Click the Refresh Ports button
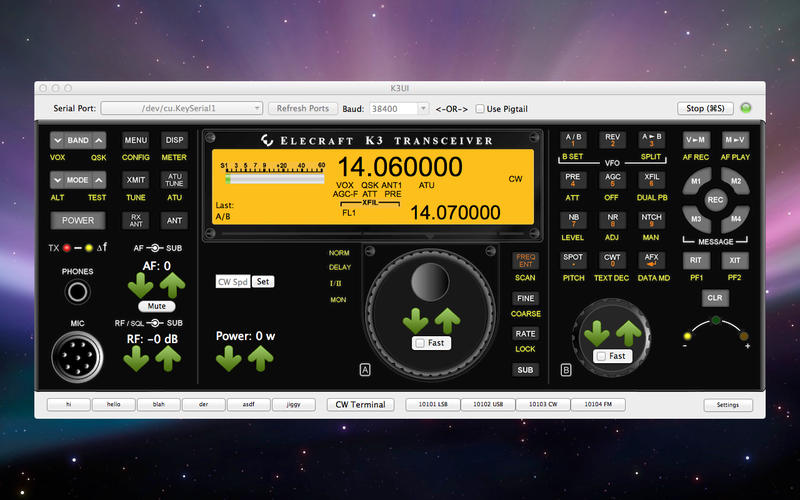This screenshot has height=500, width=800. click(x=303, y=108)
